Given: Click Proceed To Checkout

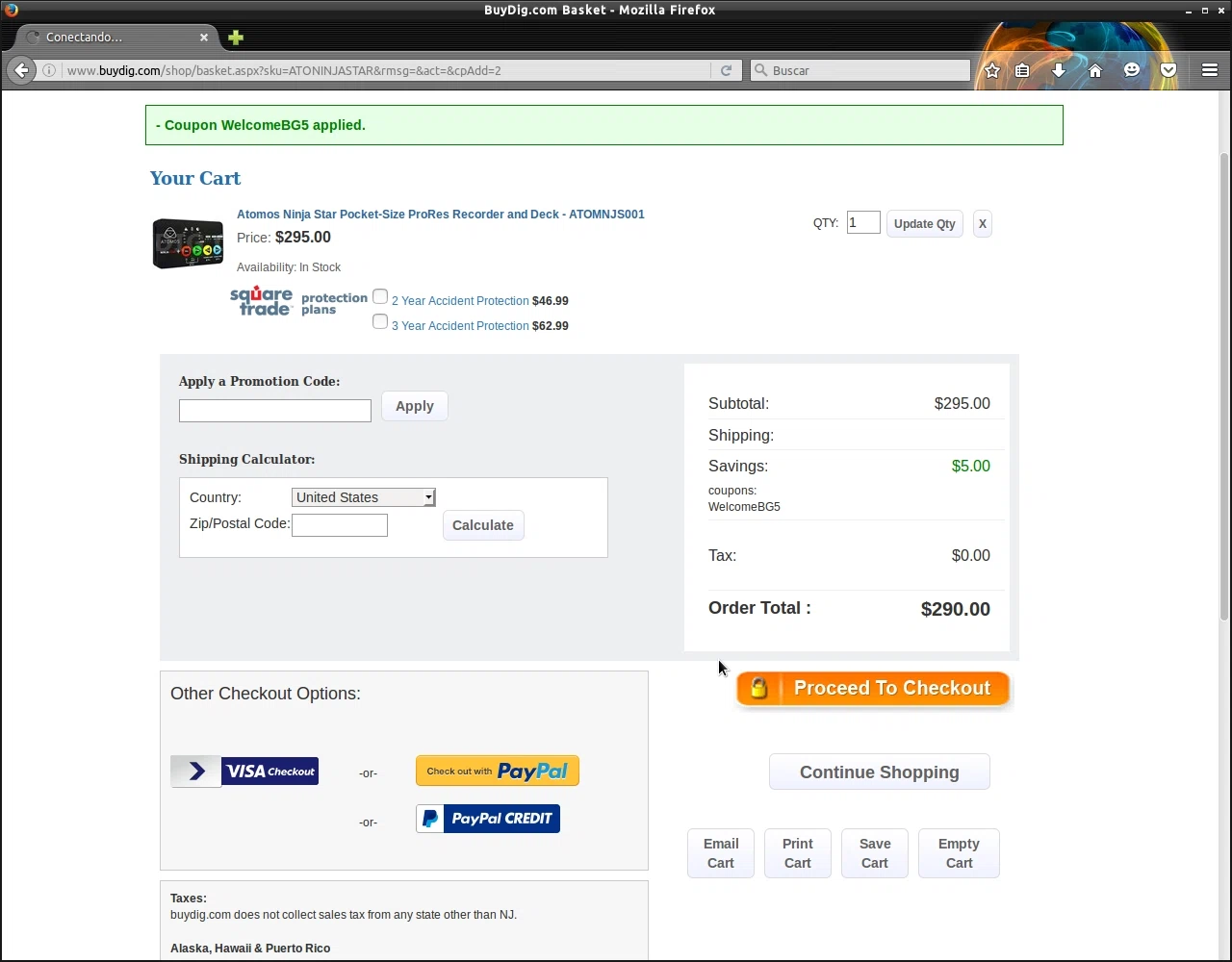Looking at the screenshot, I should [872, 689].
